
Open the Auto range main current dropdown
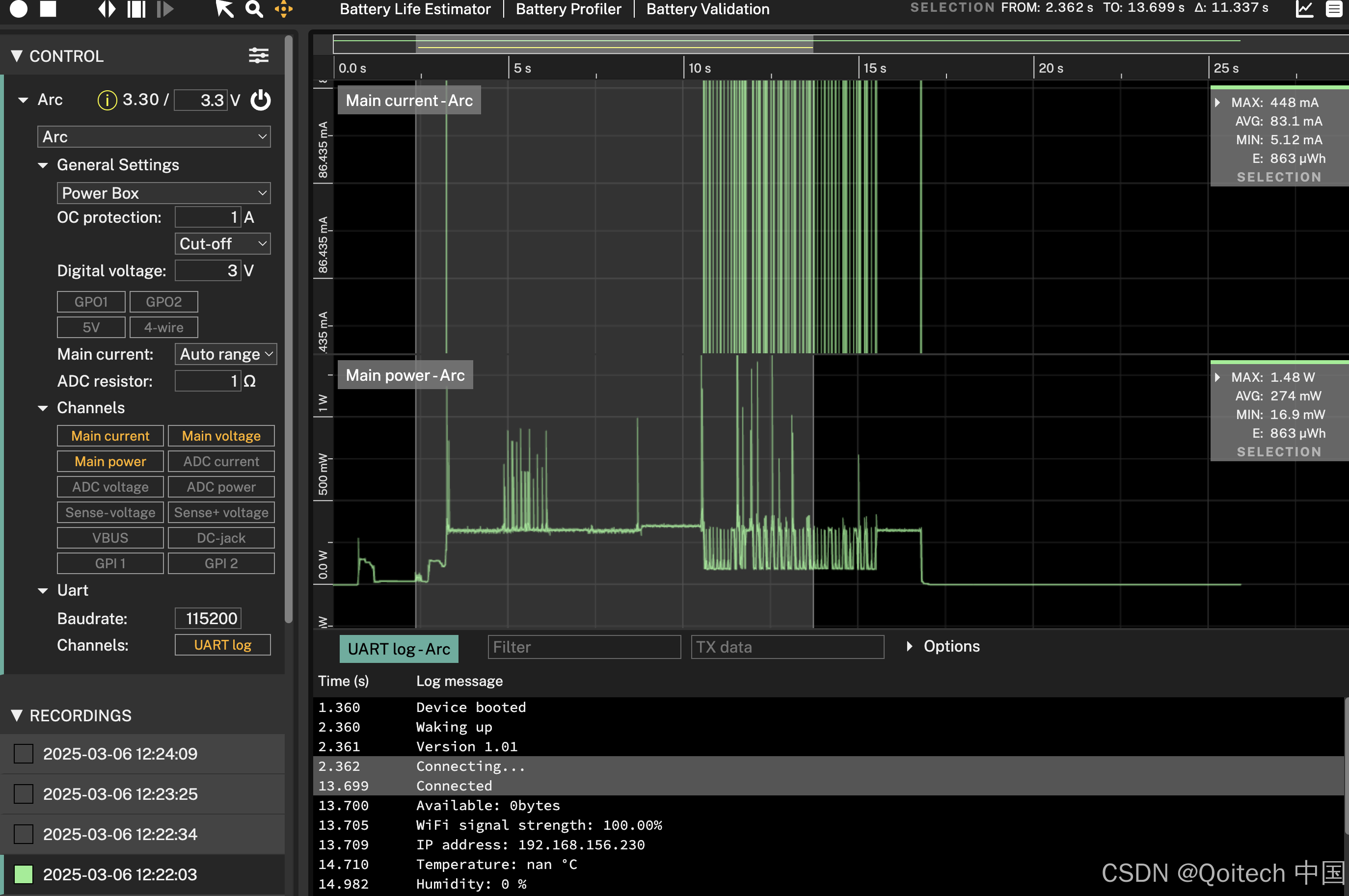pyautogui.click(x=226, y=354)
